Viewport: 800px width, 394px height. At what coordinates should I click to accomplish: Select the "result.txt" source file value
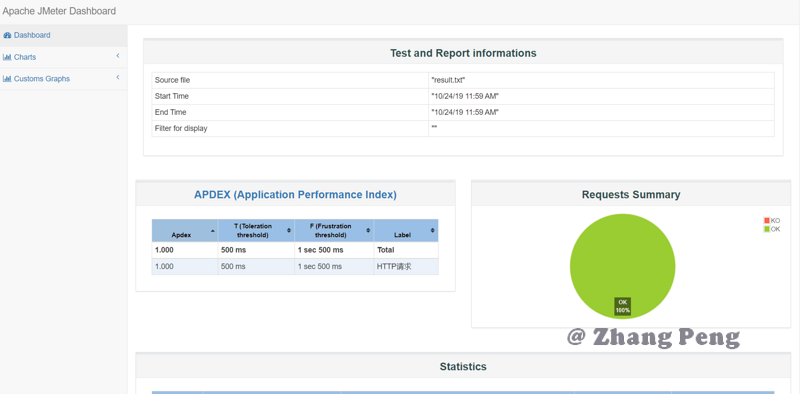point(448,80)
